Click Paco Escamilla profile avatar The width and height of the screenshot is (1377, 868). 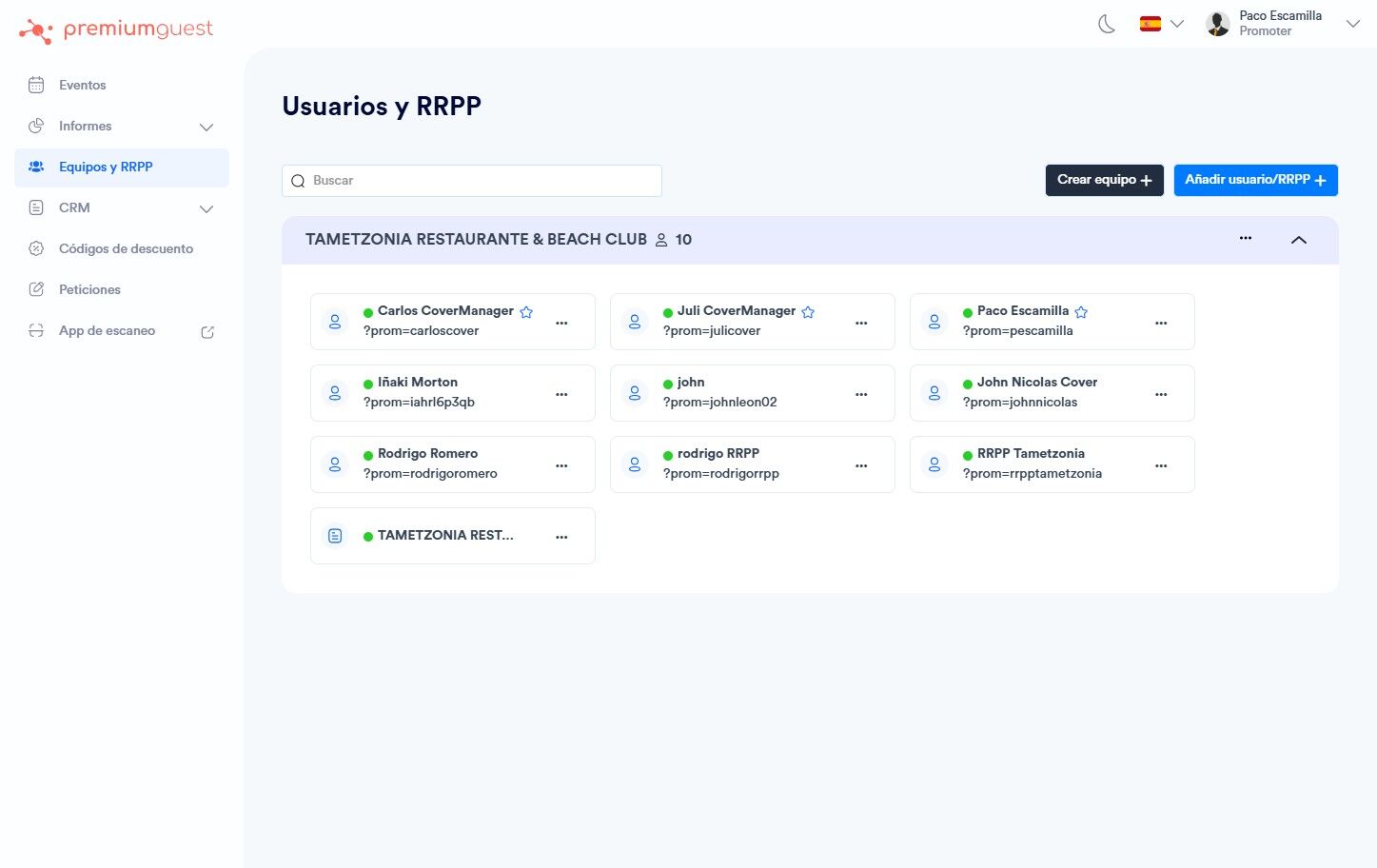(1218, 24)
